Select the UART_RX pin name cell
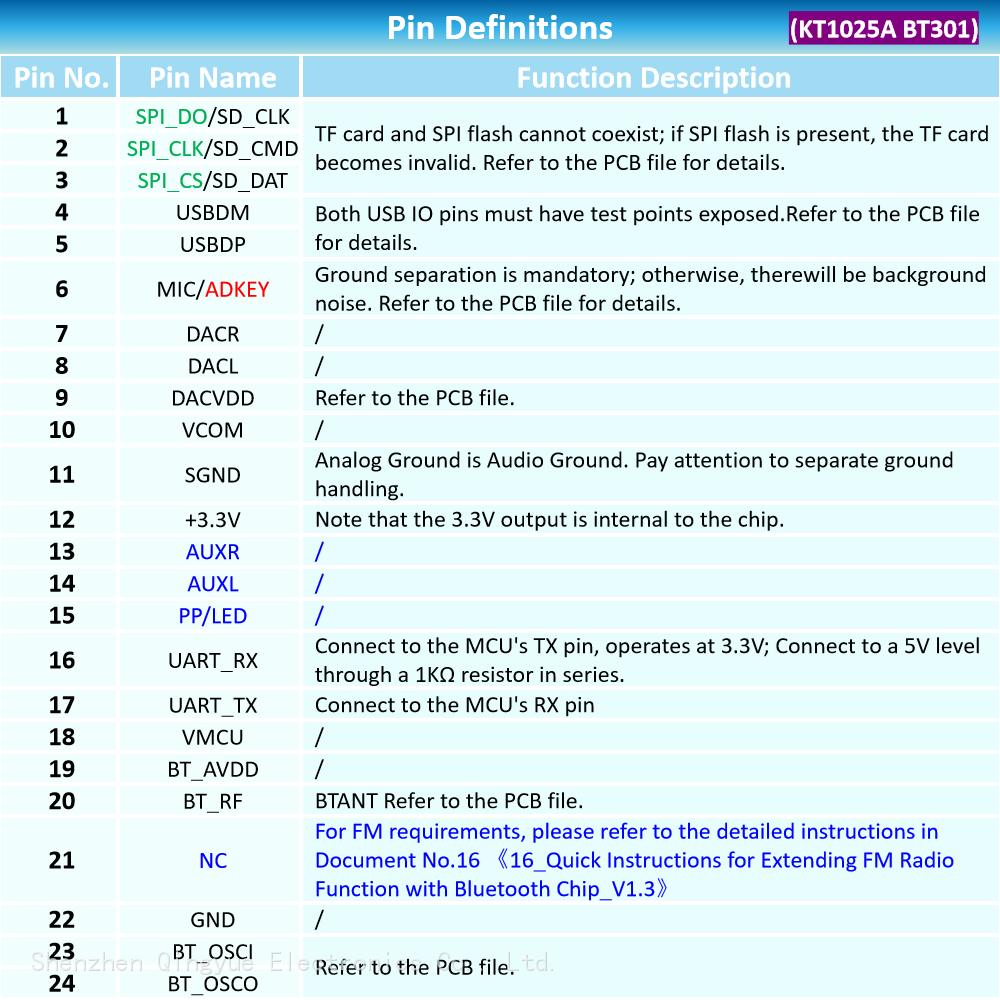1000x1000 pixels. (212, 661)
